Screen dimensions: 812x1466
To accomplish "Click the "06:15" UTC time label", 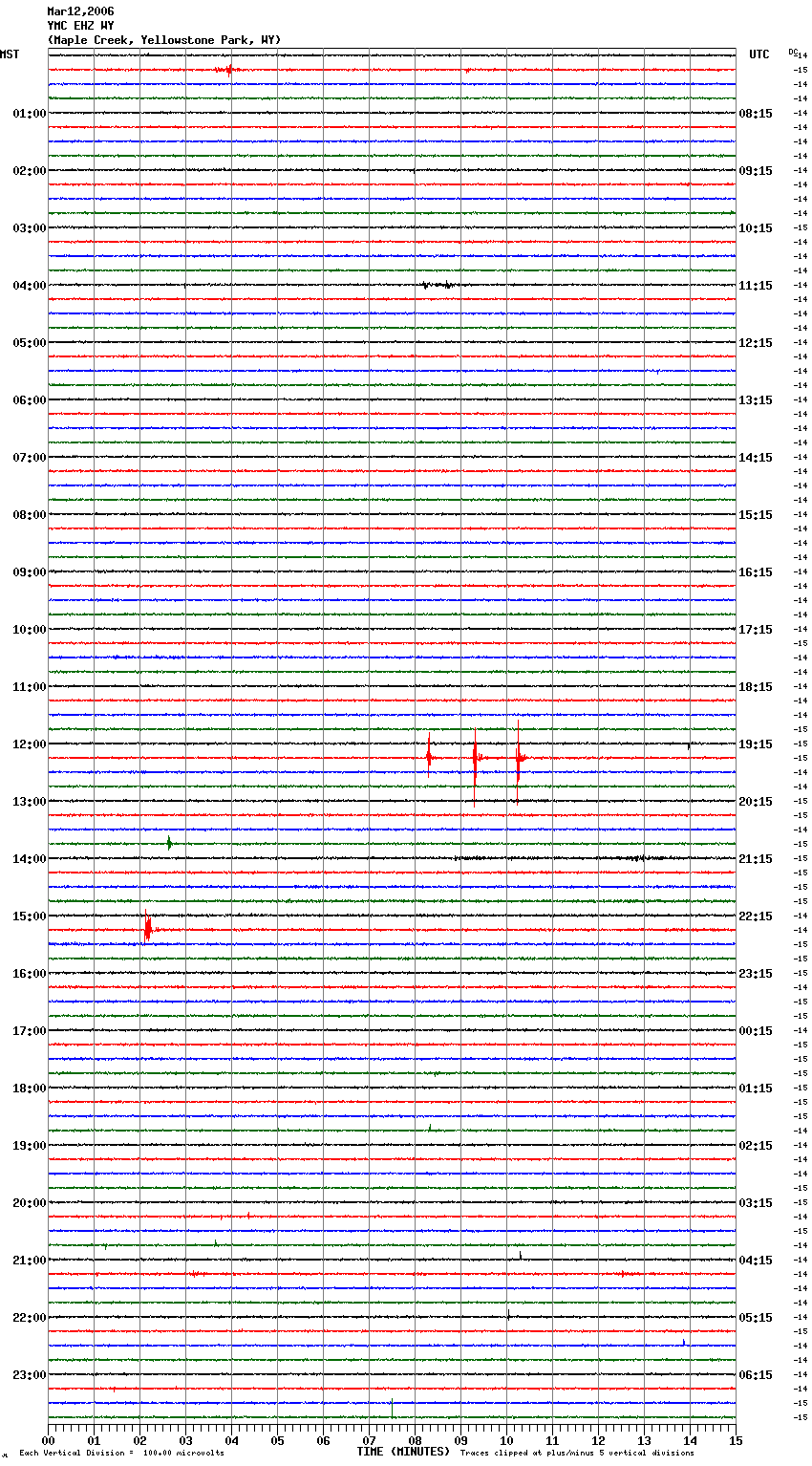I will tap(756, 1375).
